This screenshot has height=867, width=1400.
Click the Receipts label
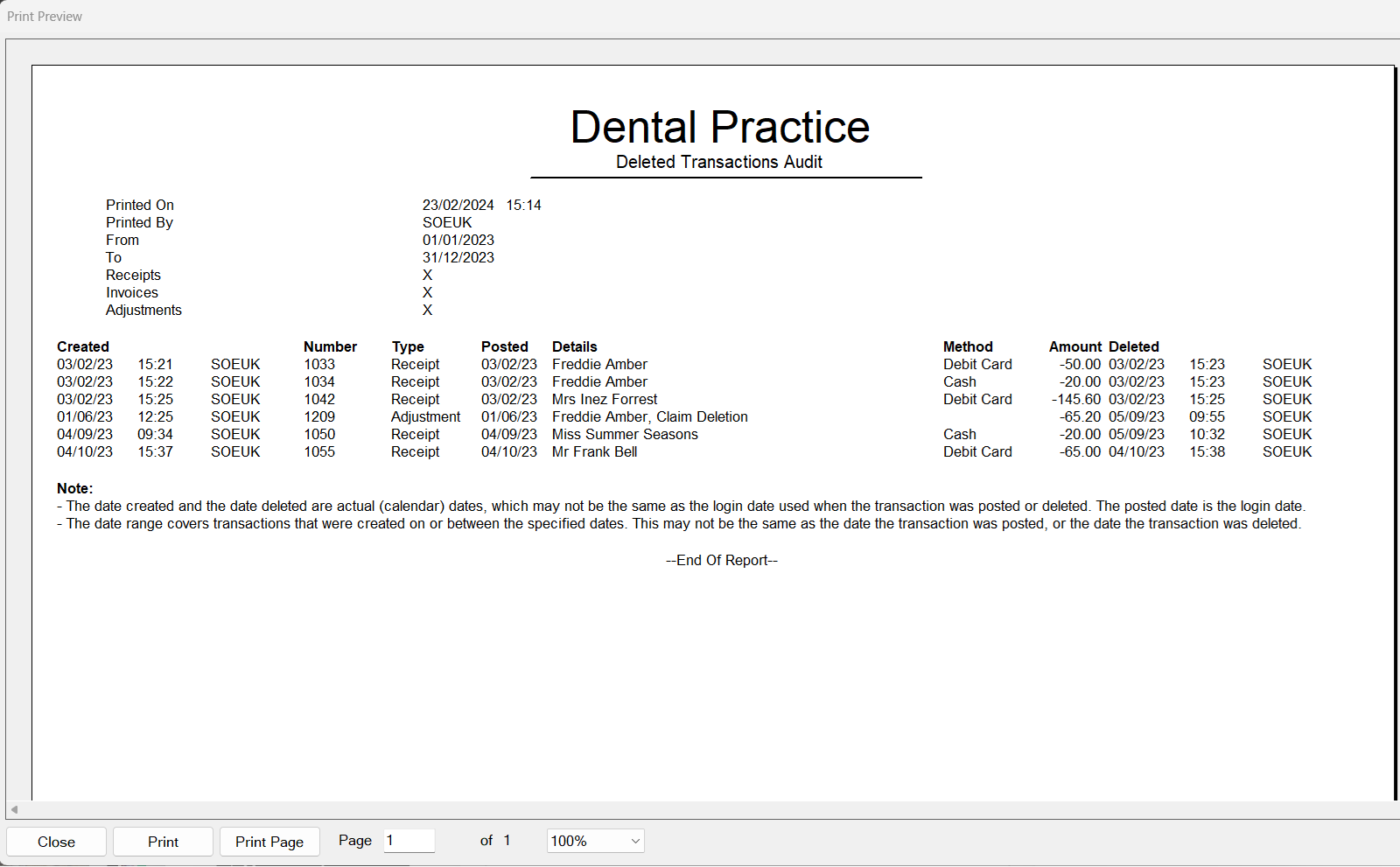(x=133, y=275)
